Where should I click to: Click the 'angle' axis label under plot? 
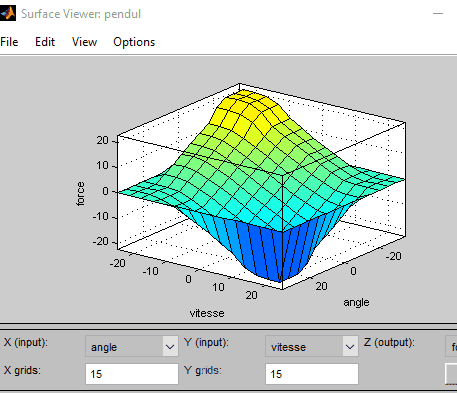point(356,302)
